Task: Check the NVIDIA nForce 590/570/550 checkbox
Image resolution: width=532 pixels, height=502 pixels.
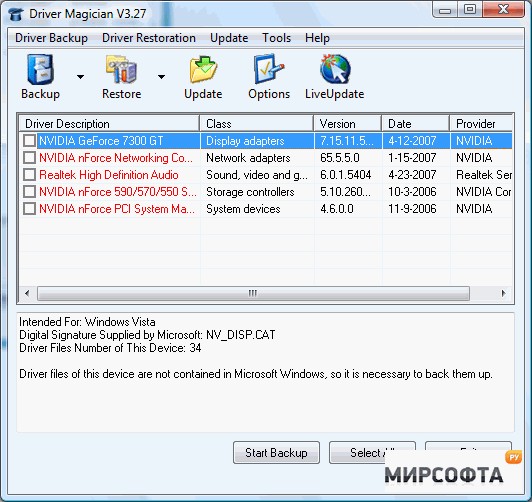Action: point(30,191)
